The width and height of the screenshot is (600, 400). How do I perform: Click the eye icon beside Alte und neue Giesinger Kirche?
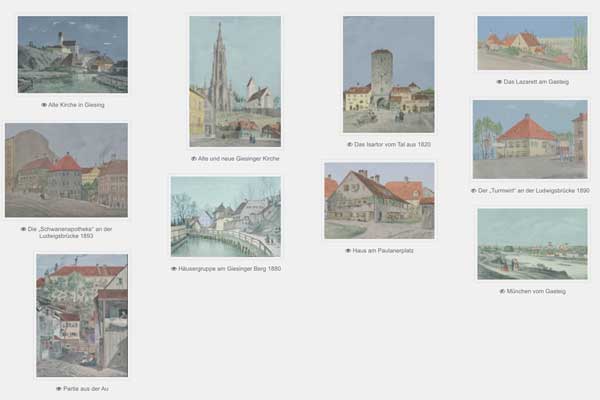click(x=194, y=158)
